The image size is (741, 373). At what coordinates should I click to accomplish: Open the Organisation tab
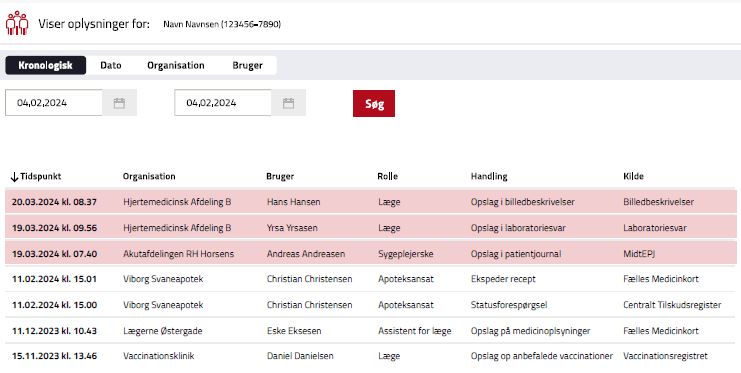tap(176, 65)
